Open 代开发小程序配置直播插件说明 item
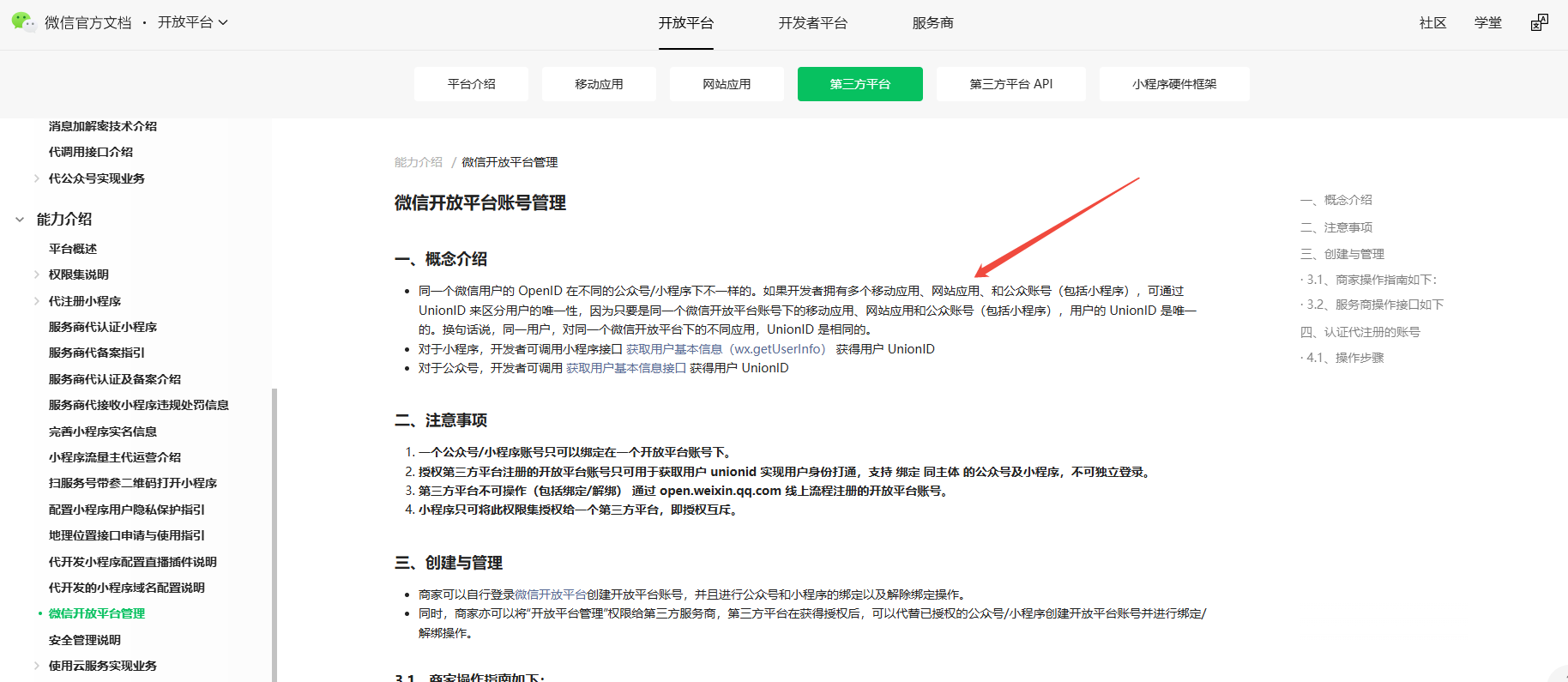The width and height of the screenshot is (1568, 682). pyautogui.click(x=133, y=562)
